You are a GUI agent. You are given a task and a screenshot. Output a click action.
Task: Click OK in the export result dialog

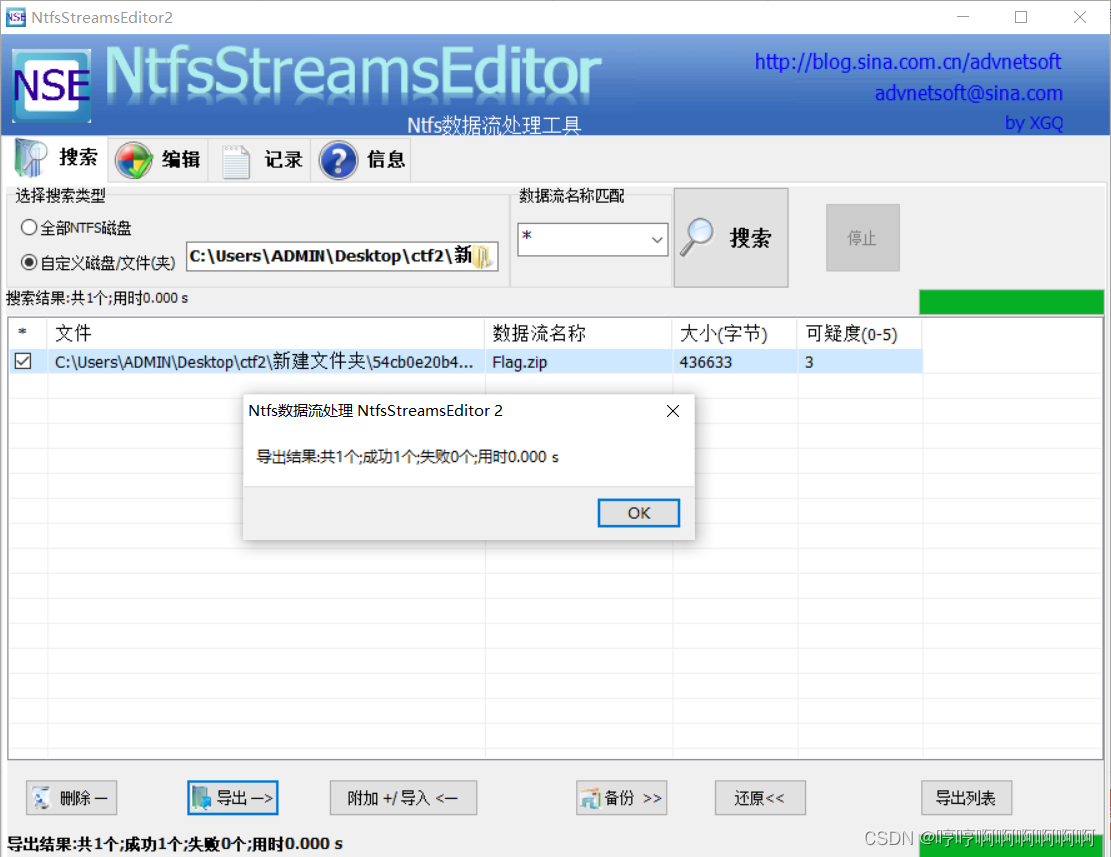[x=638, y=513]
